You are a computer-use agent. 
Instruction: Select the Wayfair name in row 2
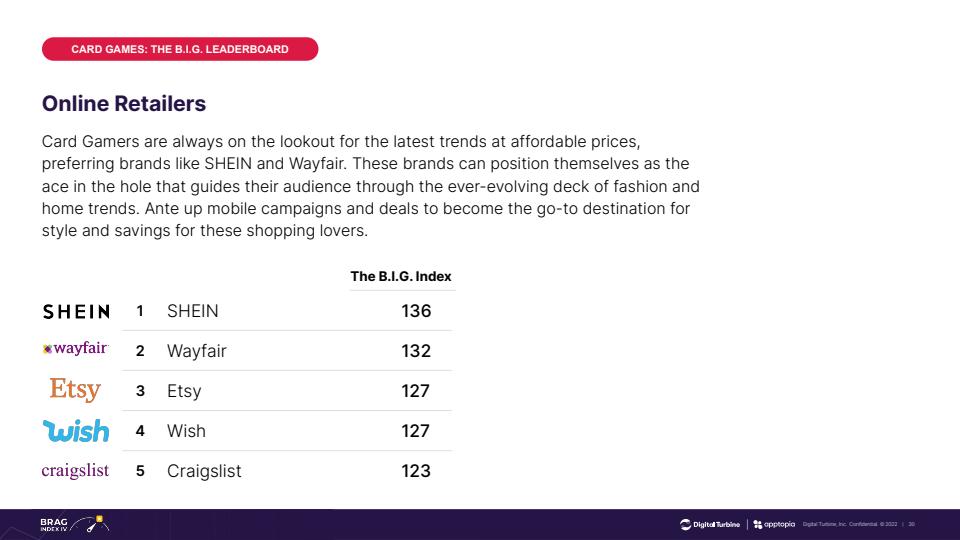(197, 351)
